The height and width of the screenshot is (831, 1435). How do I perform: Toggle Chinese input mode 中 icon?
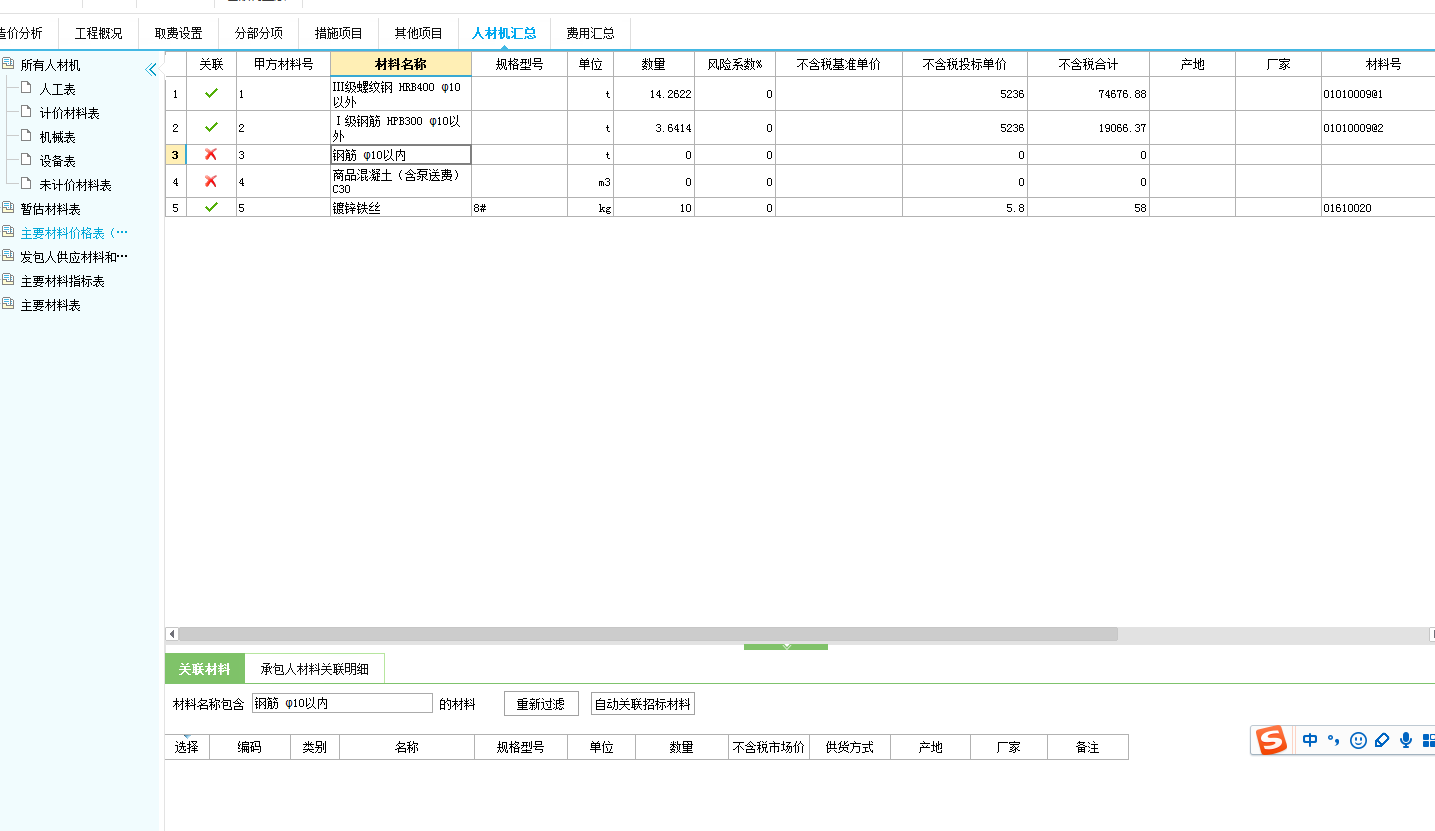pyautogui.click(x=1310, y=740)
